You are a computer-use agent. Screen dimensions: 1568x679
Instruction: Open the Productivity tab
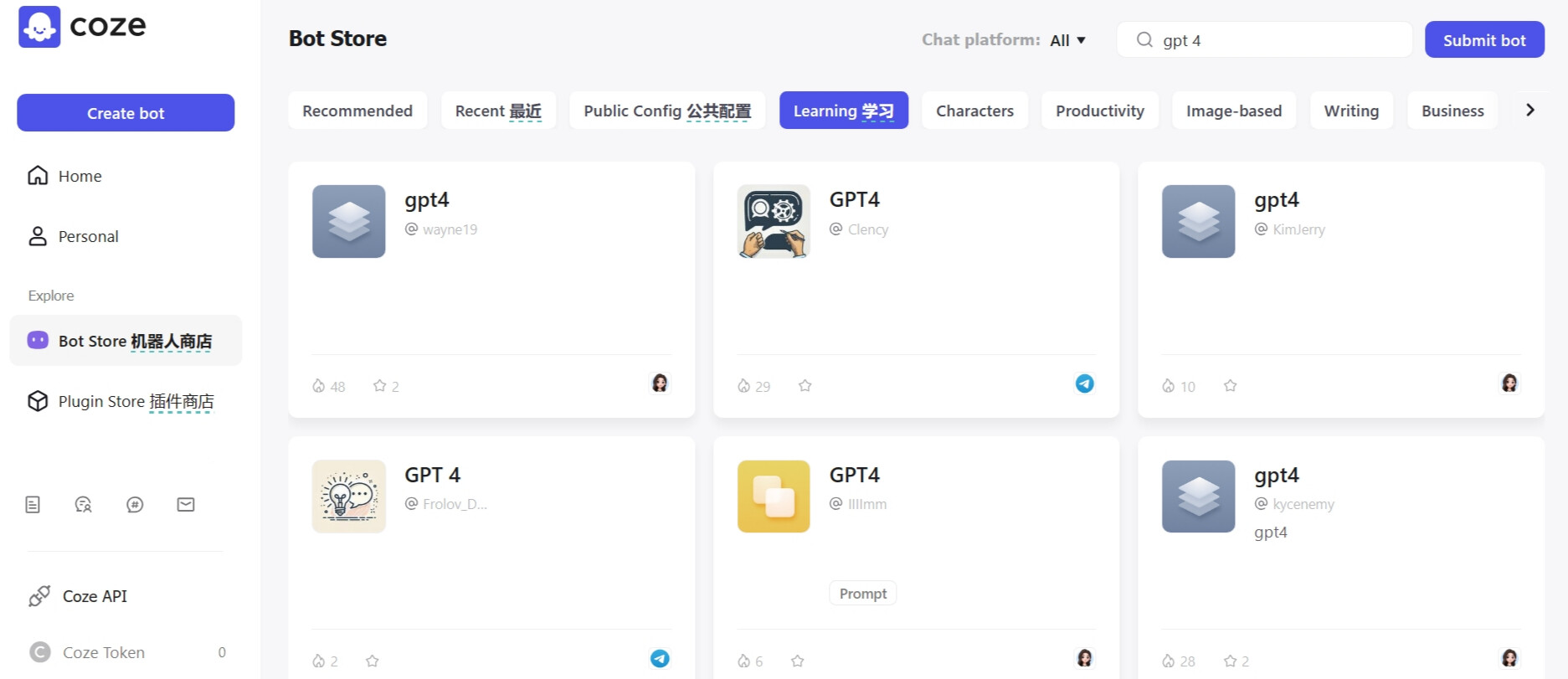pos(1100,111)
